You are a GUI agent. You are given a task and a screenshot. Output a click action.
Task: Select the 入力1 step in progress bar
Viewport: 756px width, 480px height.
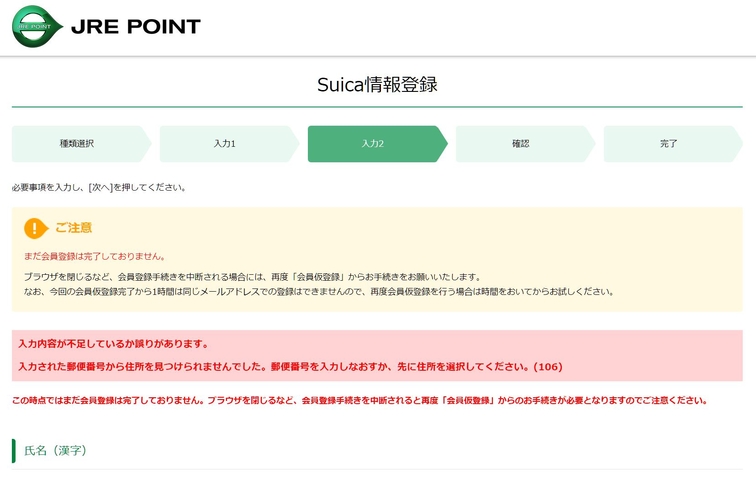pos(230,144)
